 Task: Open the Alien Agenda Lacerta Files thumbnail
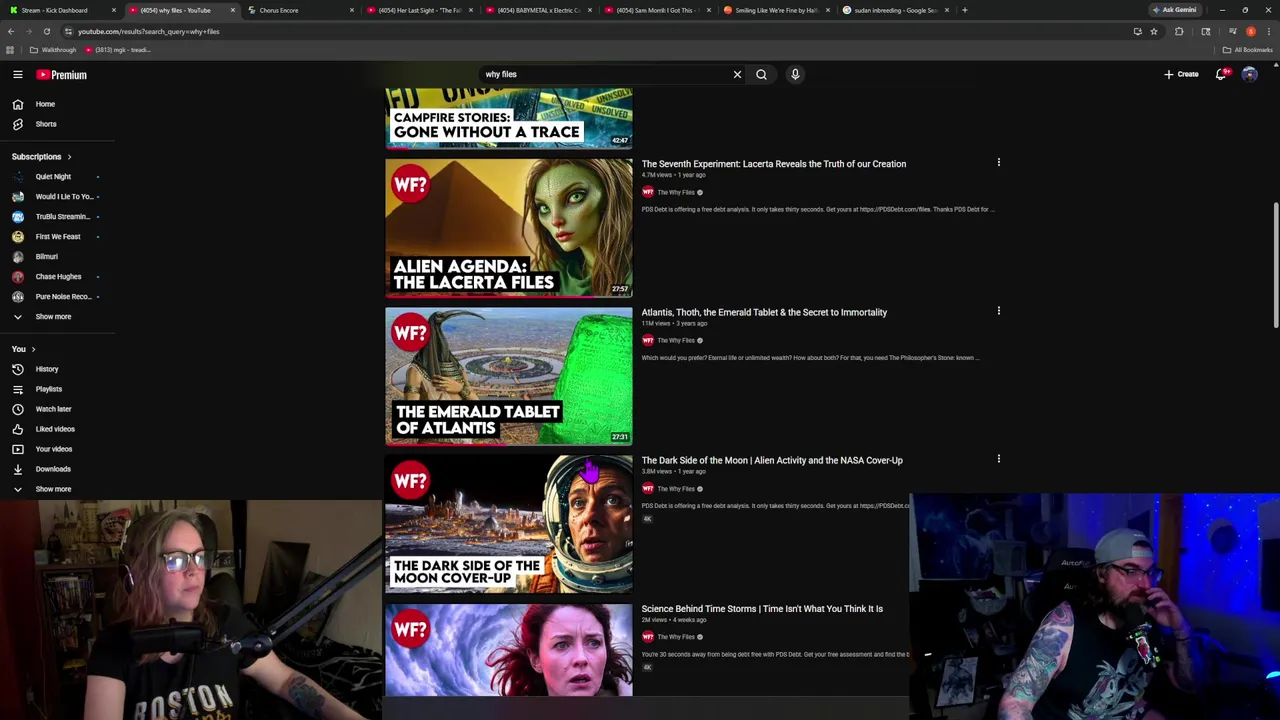point(509,228)
